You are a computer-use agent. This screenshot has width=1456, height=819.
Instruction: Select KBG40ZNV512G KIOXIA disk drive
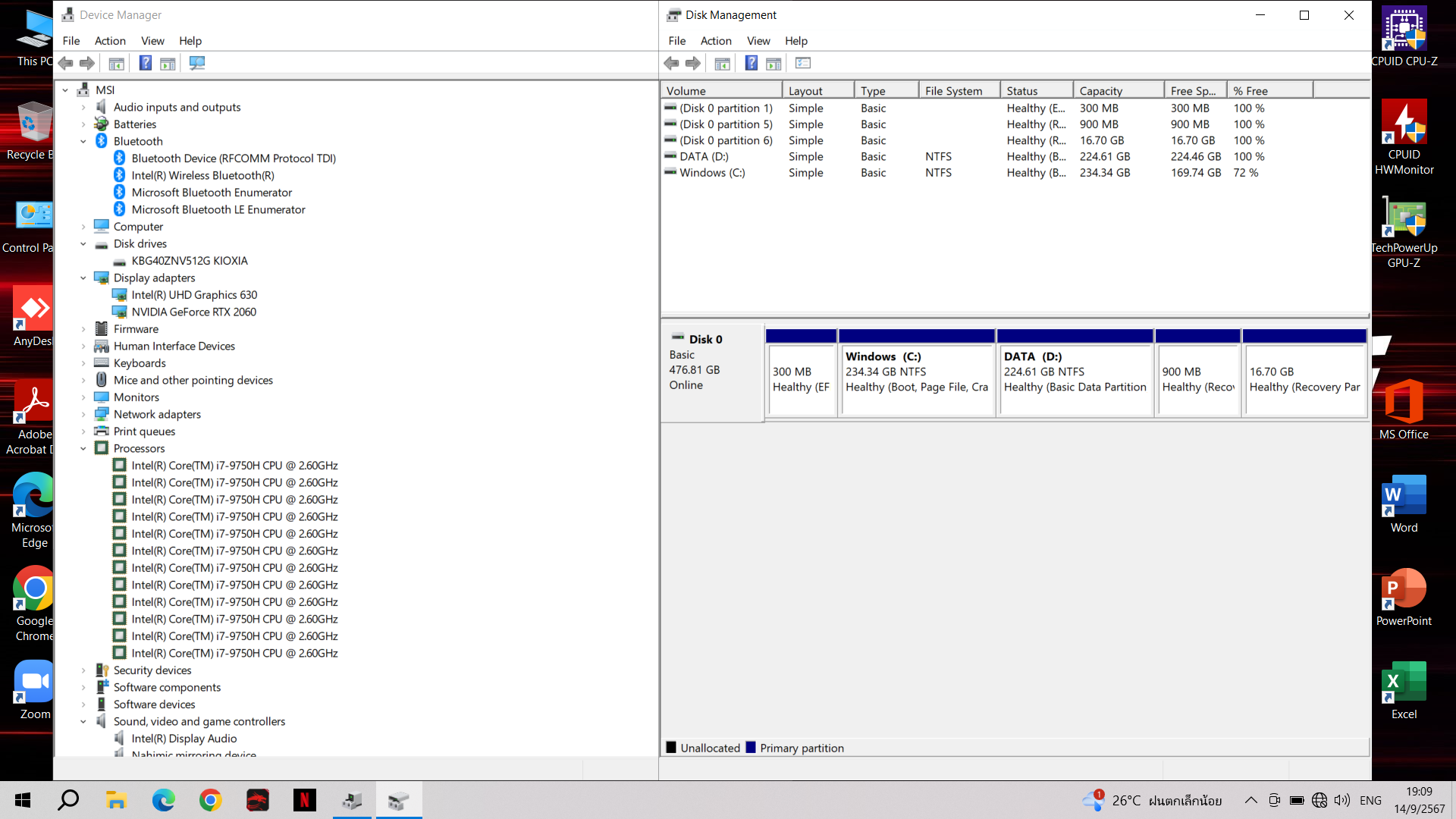pyautogui.click(x=190, y=261)
